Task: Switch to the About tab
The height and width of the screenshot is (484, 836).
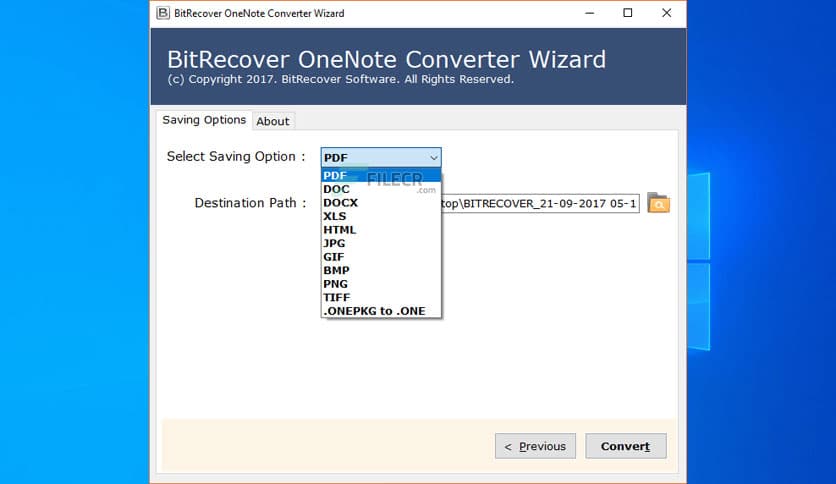Action: pos(272,121)
